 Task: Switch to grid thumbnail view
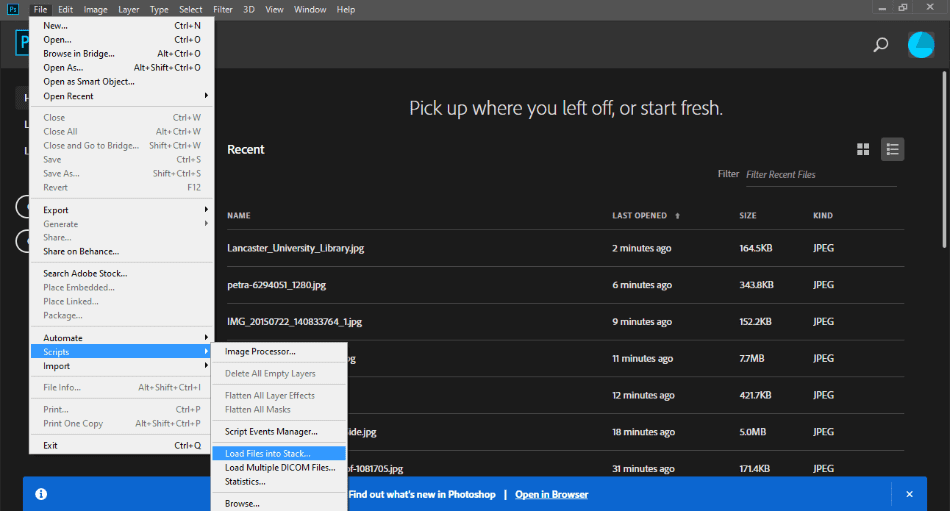tap(863, 149)
